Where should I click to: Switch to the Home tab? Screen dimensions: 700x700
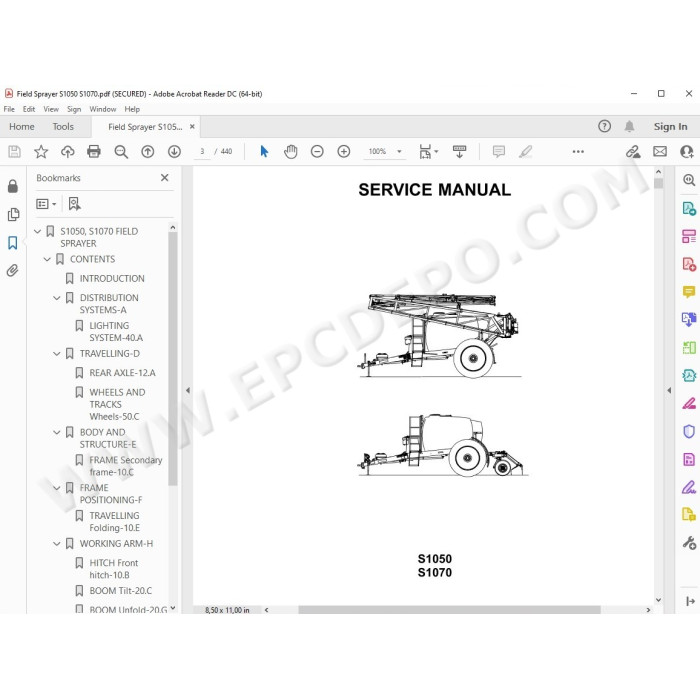pos(22,126)
